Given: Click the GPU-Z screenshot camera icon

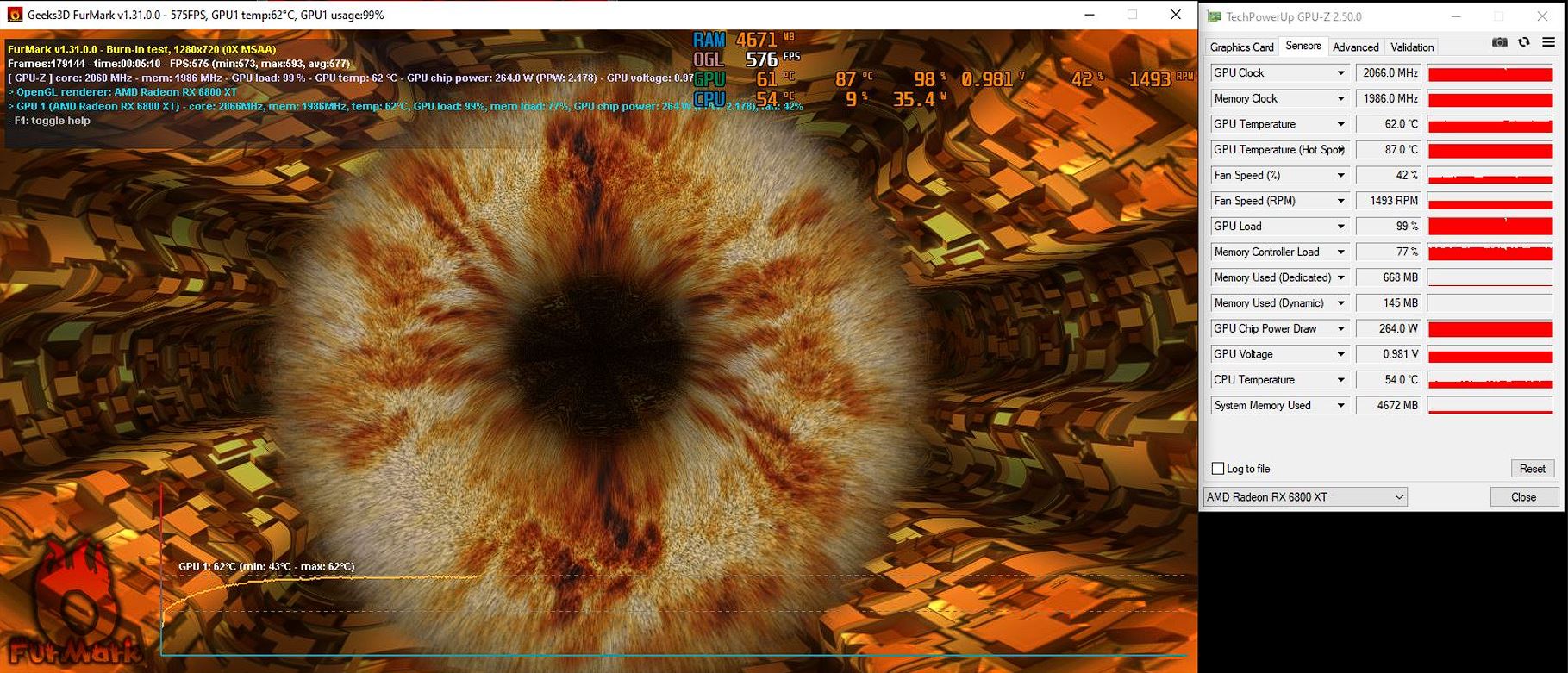Looking at the screenshot, I should pyautogui.click(x=1500, y=42).
